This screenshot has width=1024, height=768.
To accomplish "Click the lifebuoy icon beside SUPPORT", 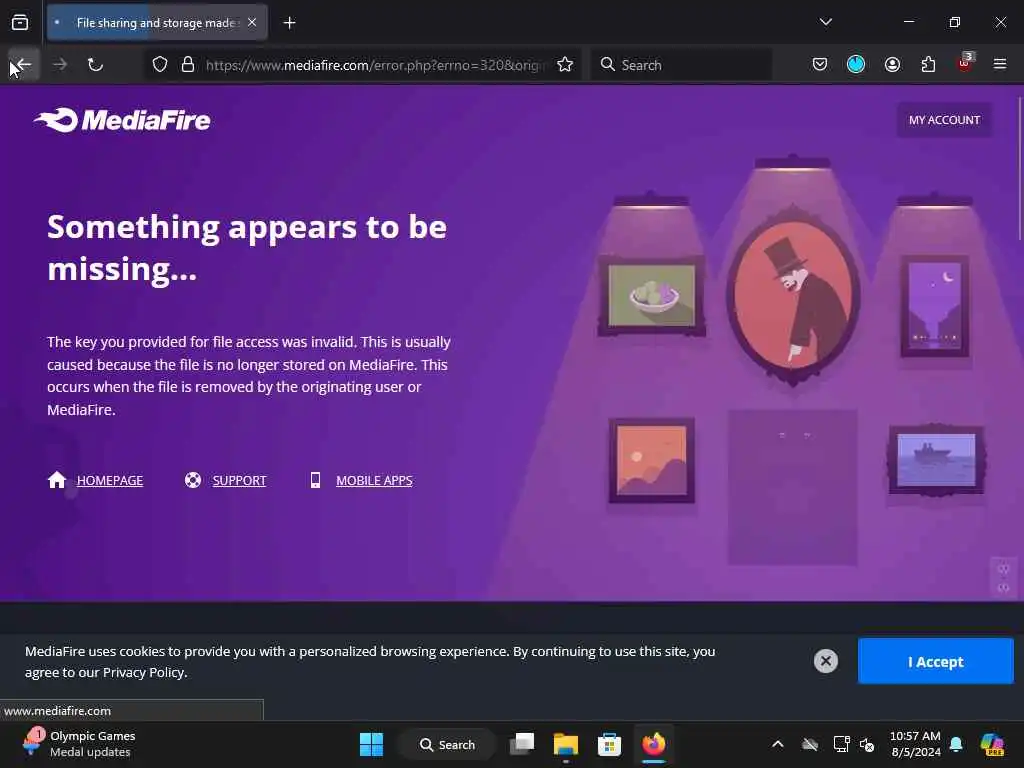I will (193, 480).
